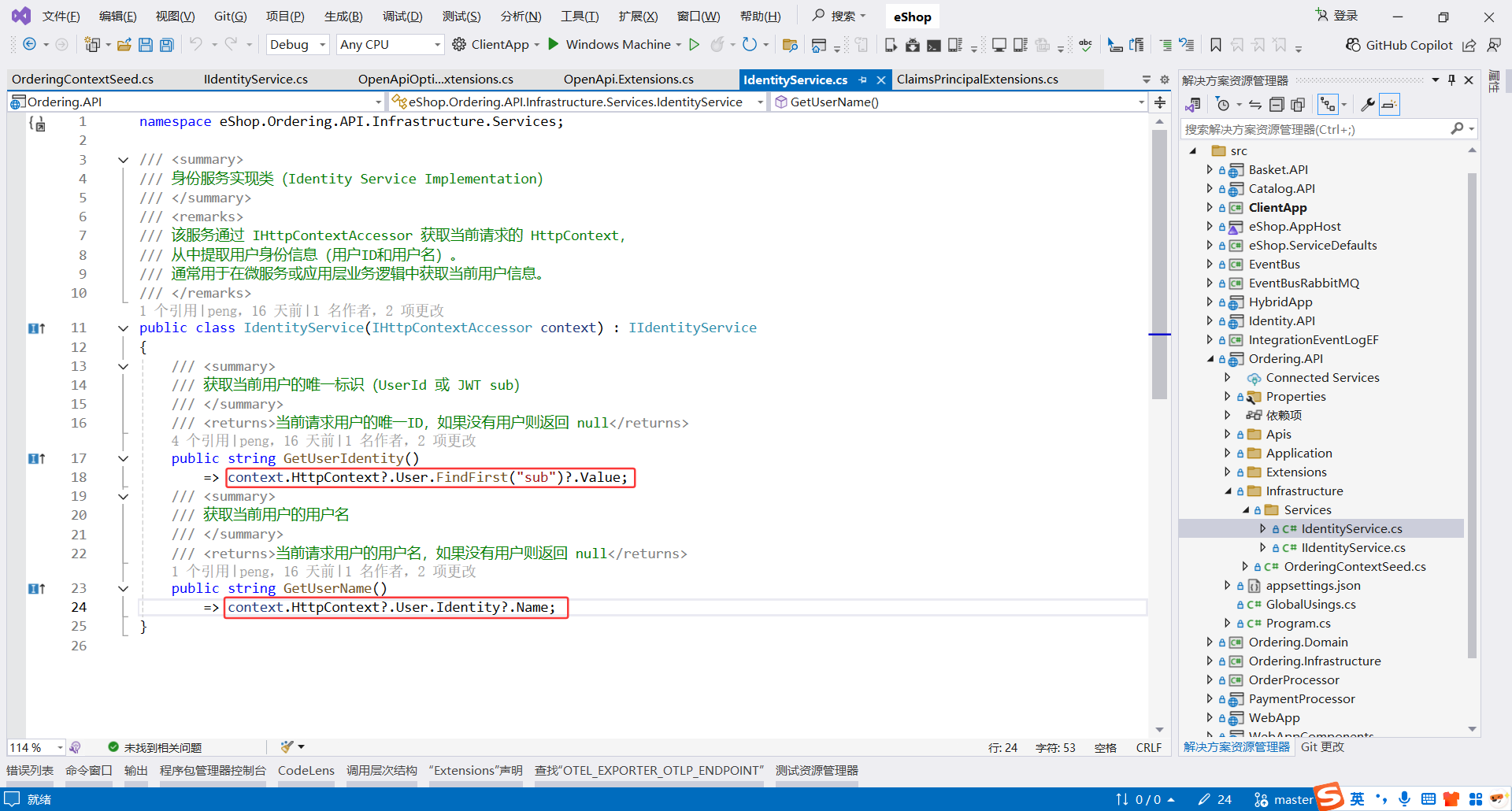The image size is (1512, 811).
Task: Click the Show All Files icon in Solution Explorer
Action: click(x=1298, y=105)
